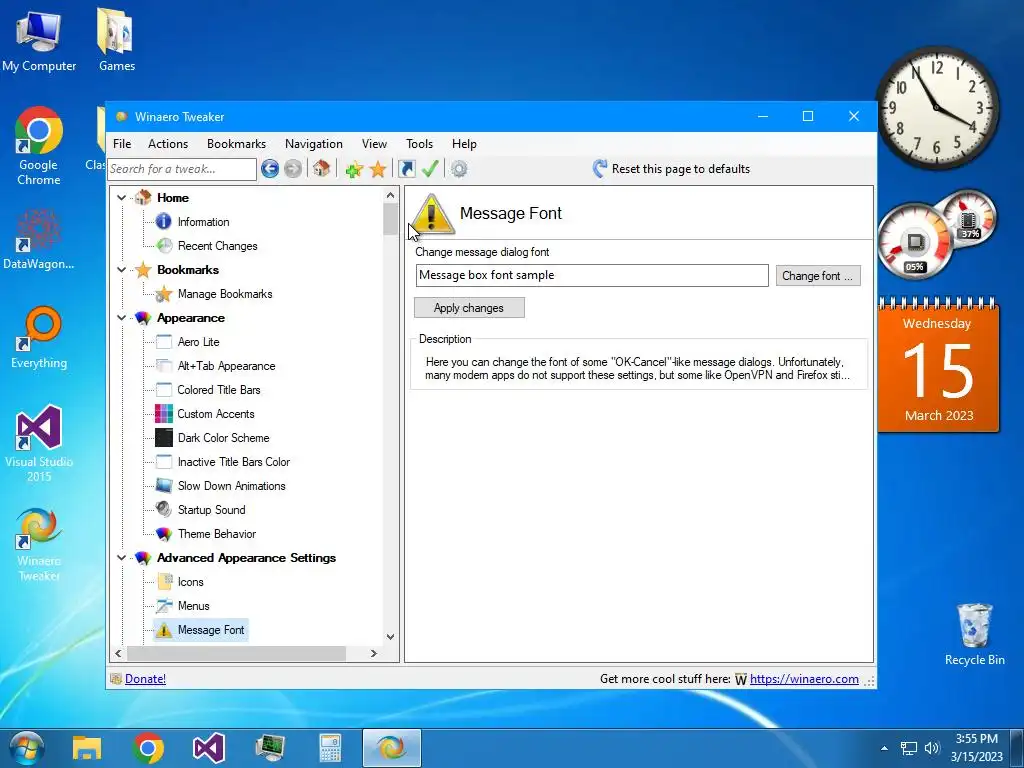Select Message Font in the tree
Viewport: 1024px width, 768px height.
pyautogui.click(x=211, y=630)
